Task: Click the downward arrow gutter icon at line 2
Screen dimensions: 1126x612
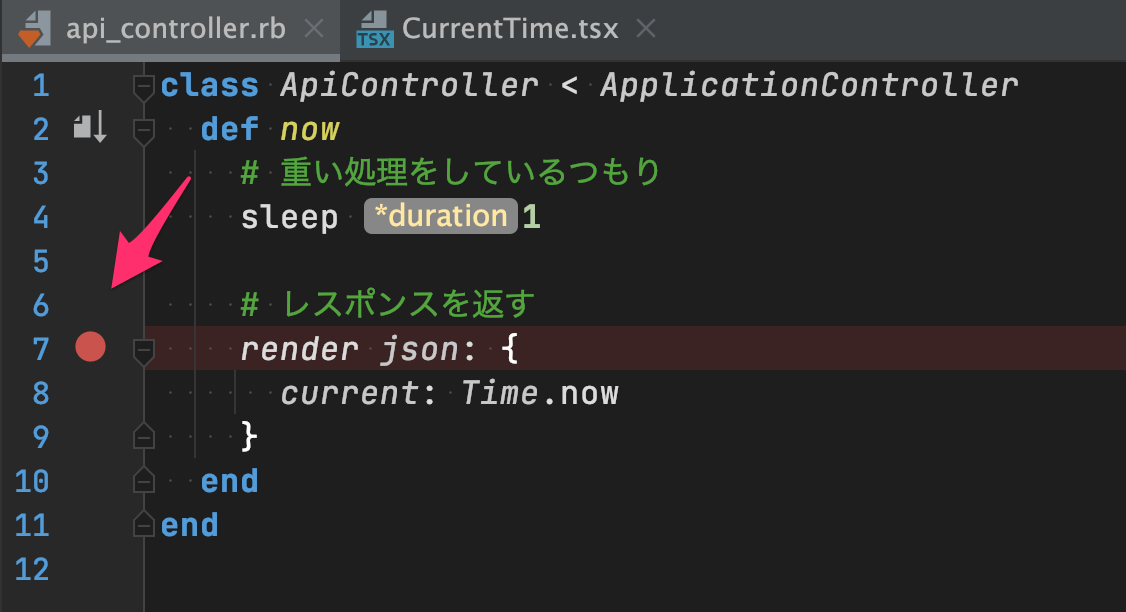Action: [x=98, y=128]
